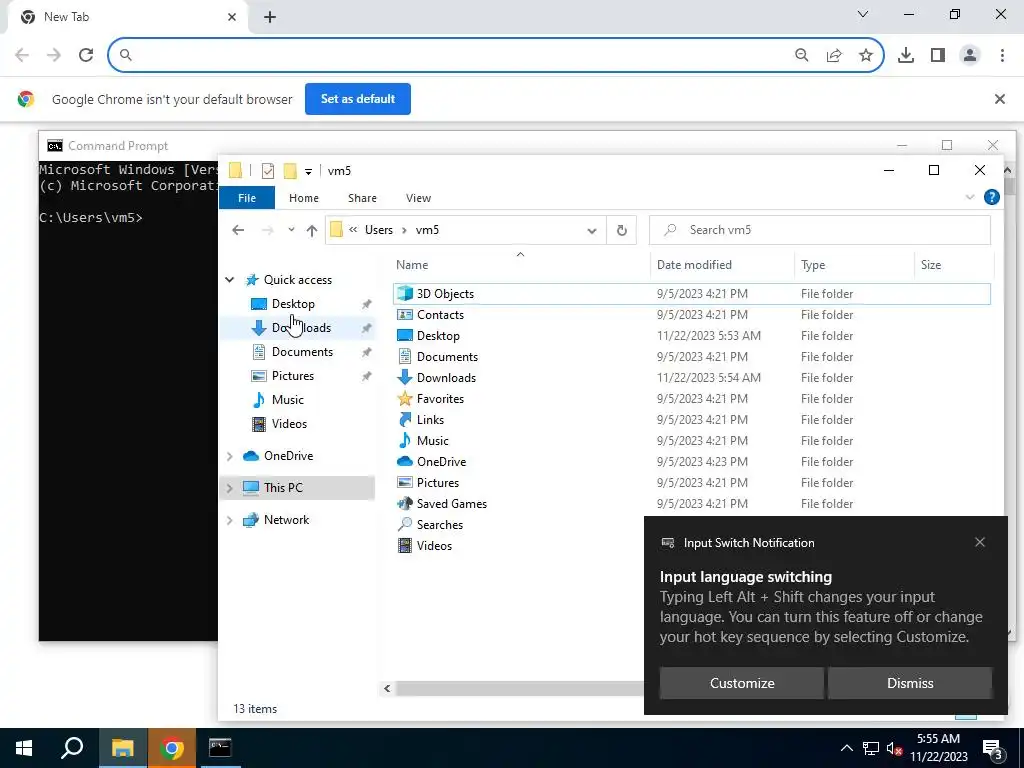Click the Properties quick access toolbar icon

[x=268, y=170]
